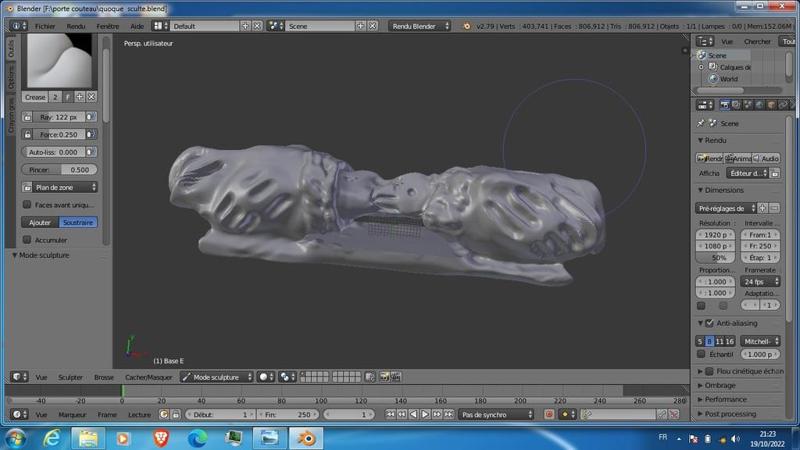This screenshot has width=800, height=450.
Task: Jump to the first frame
Action: 390,414
